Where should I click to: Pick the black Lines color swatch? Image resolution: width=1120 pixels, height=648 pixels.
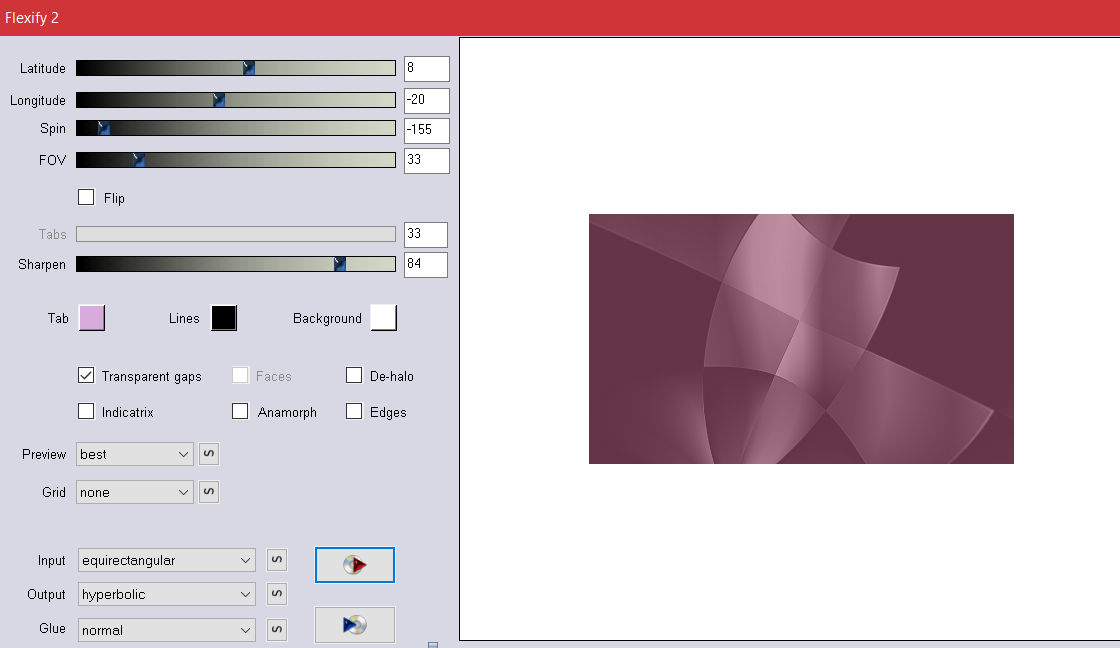[x=224, y=318]
